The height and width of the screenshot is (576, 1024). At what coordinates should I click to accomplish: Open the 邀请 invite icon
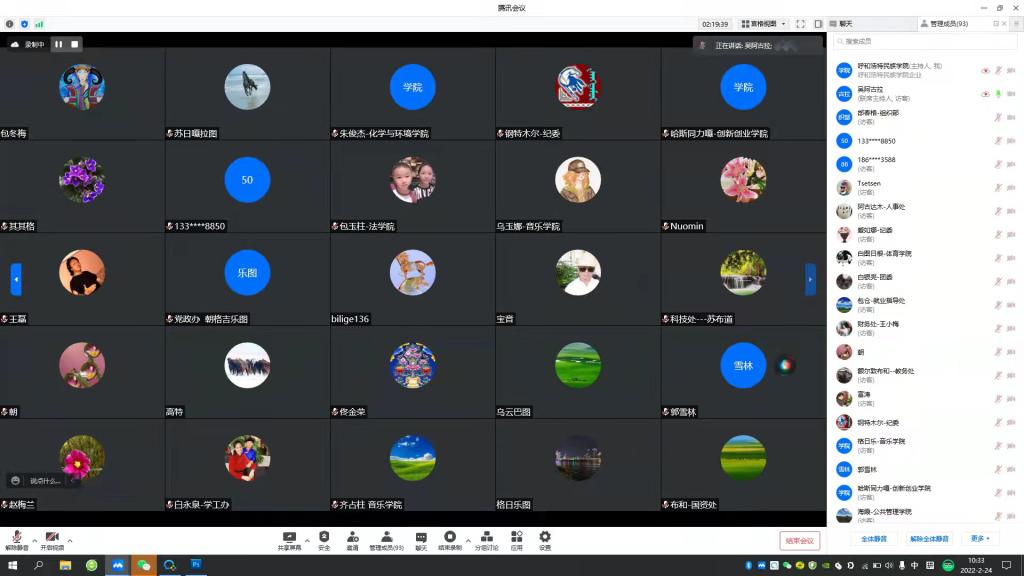coord(352,539)
